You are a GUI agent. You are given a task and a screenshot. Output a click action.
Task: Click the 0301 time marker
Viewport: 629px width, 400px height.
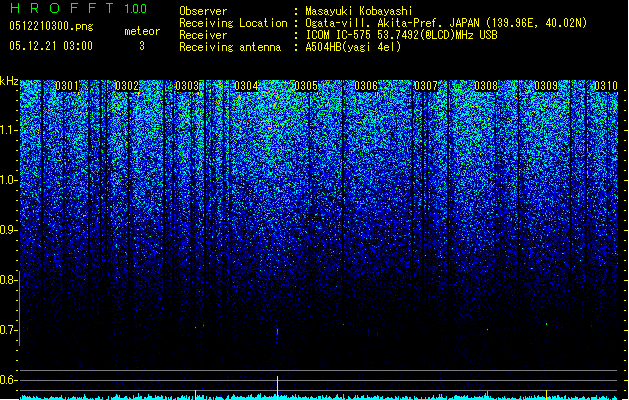pyautogui.click(x=67, y=86)
